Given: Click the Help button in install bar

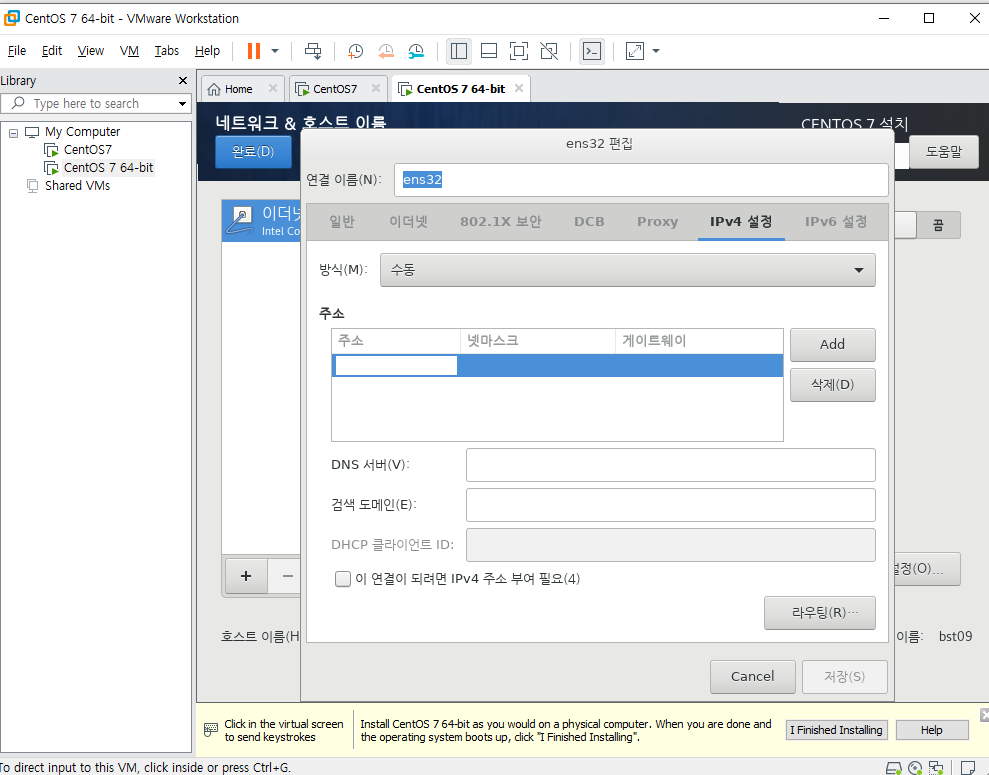Looking at the screenshot, I should pos(932,730).
